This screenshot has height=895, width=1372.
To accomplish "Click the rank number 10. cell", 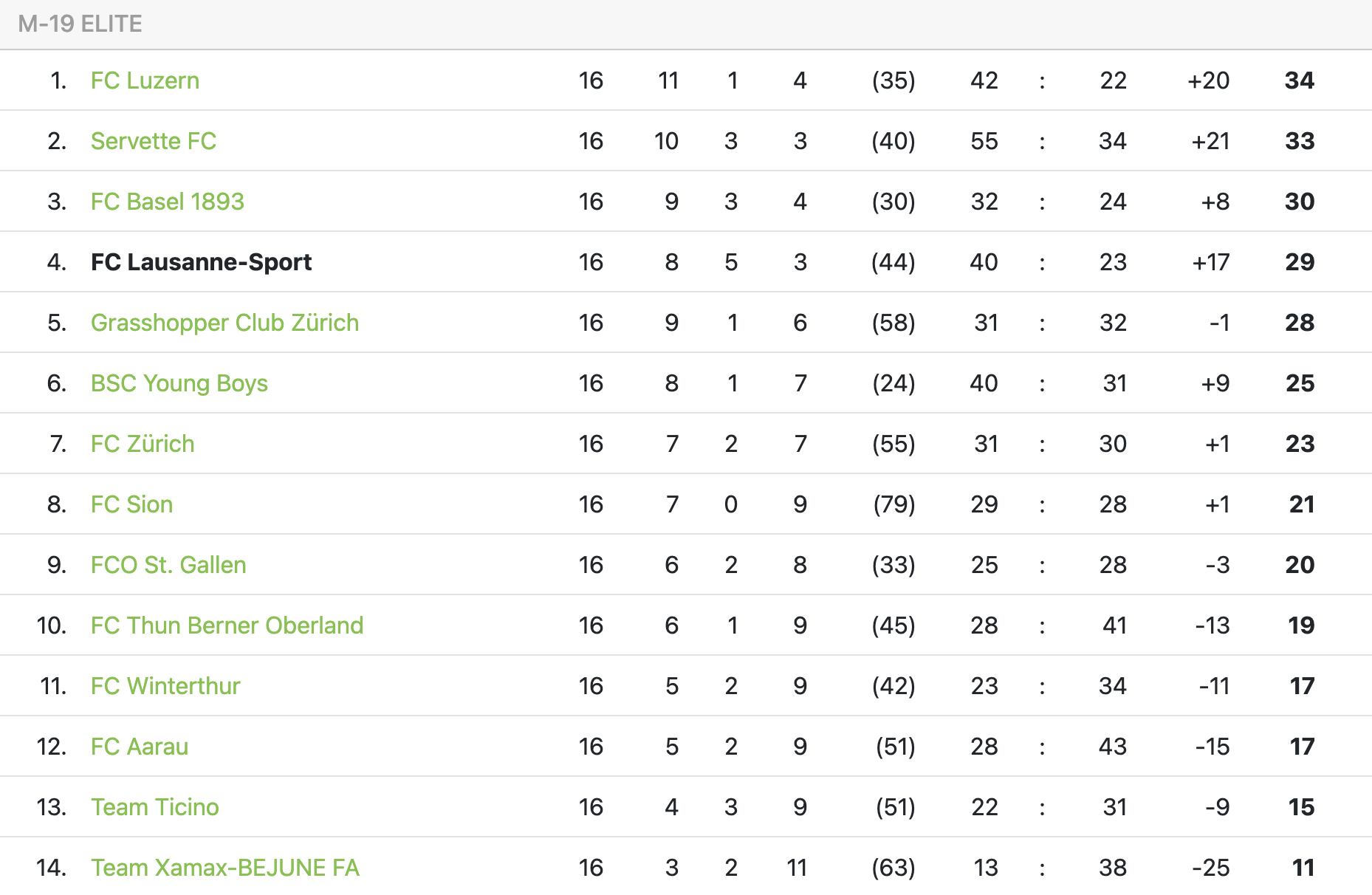I will [x=51, y=625].
